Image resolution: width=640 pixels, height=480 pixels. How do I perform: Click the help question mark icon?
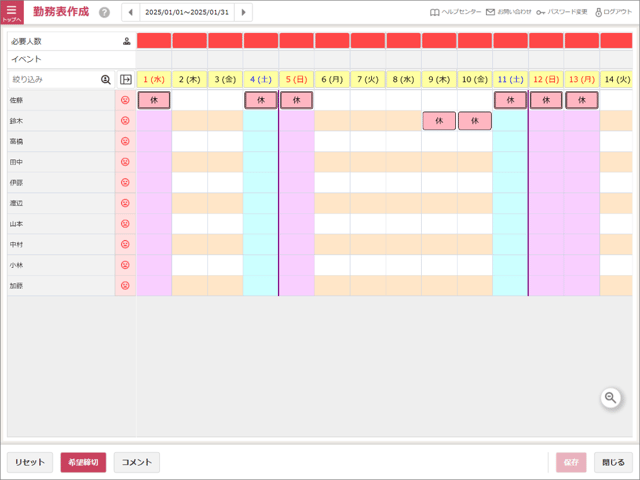tap(104, 13)
